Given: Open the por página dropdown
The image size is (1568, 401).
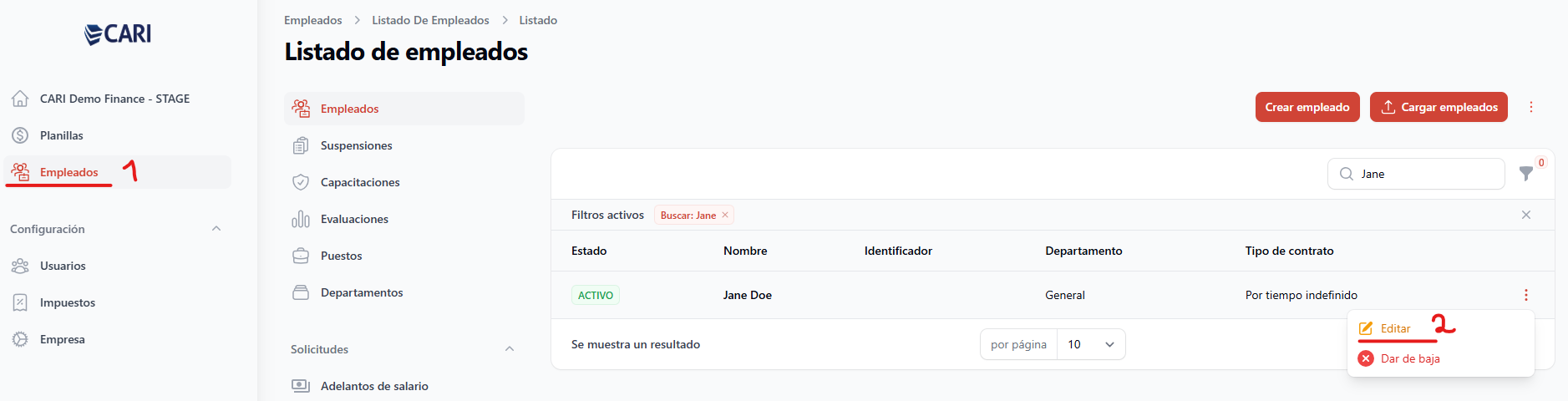Looking at the screenshot, I should pyautogui.click(x=1091, y=344).
